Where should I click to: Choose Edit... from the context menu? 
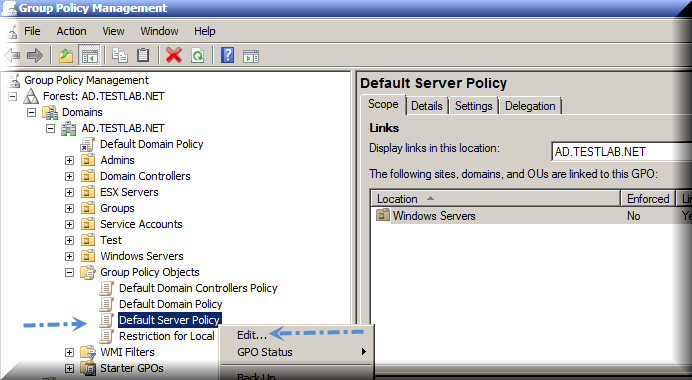coord(252,335)
